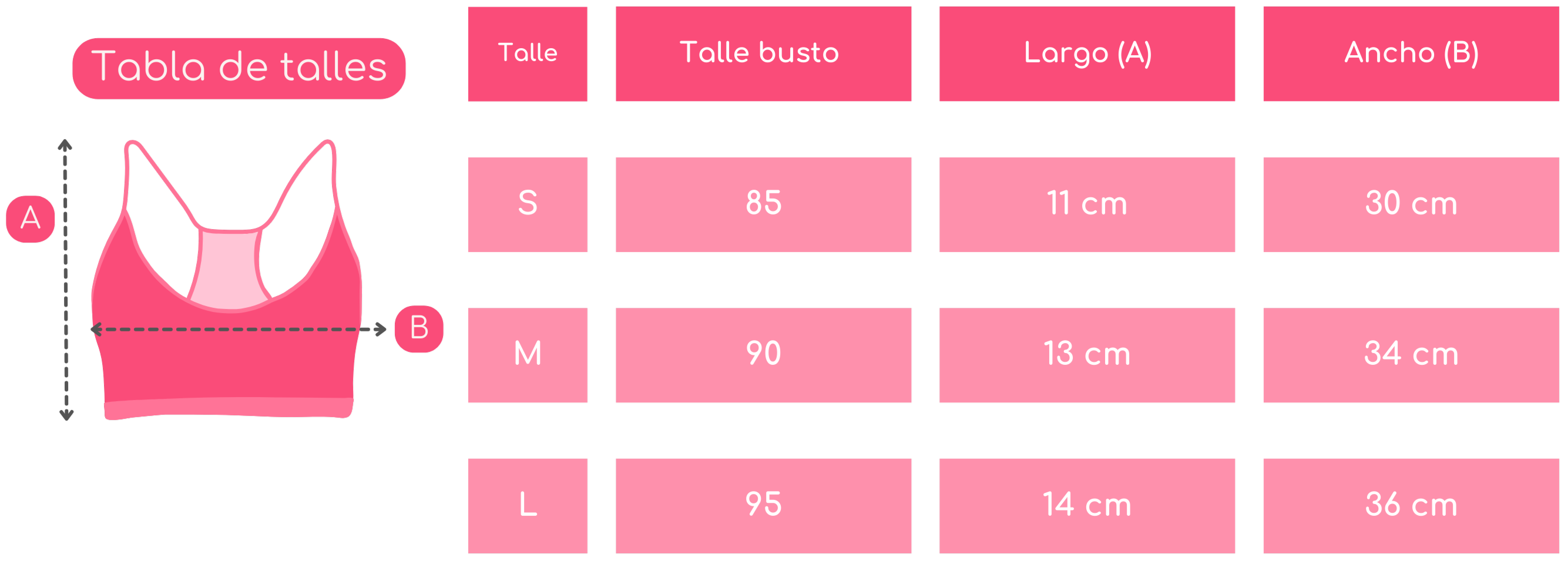This screenshot has width=1568, height=568.
Task: Select the Largo (A) column header
Action: [1087, 53]
